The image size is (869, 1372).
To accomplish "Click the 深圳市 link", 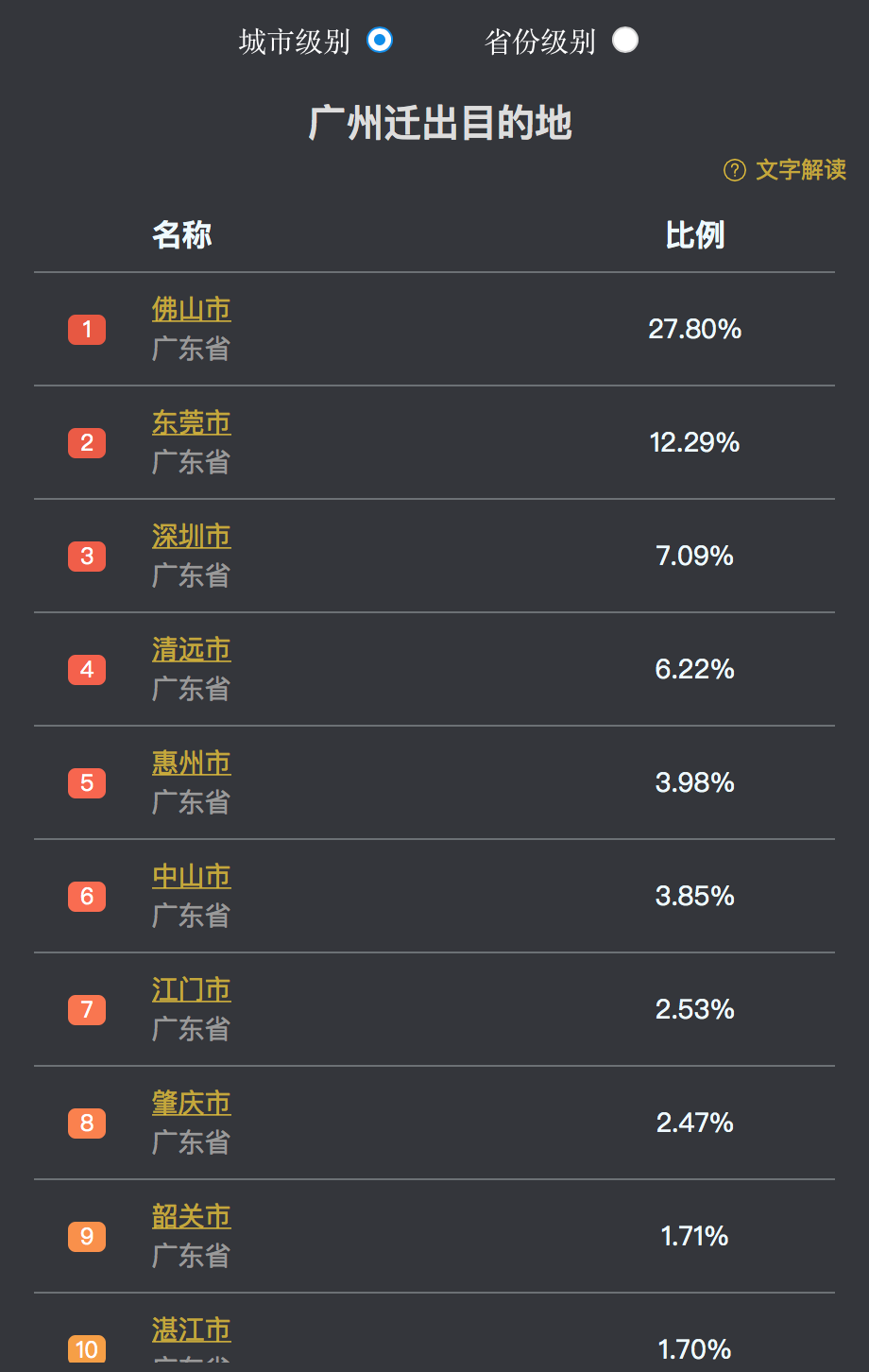I will point(192,537).
